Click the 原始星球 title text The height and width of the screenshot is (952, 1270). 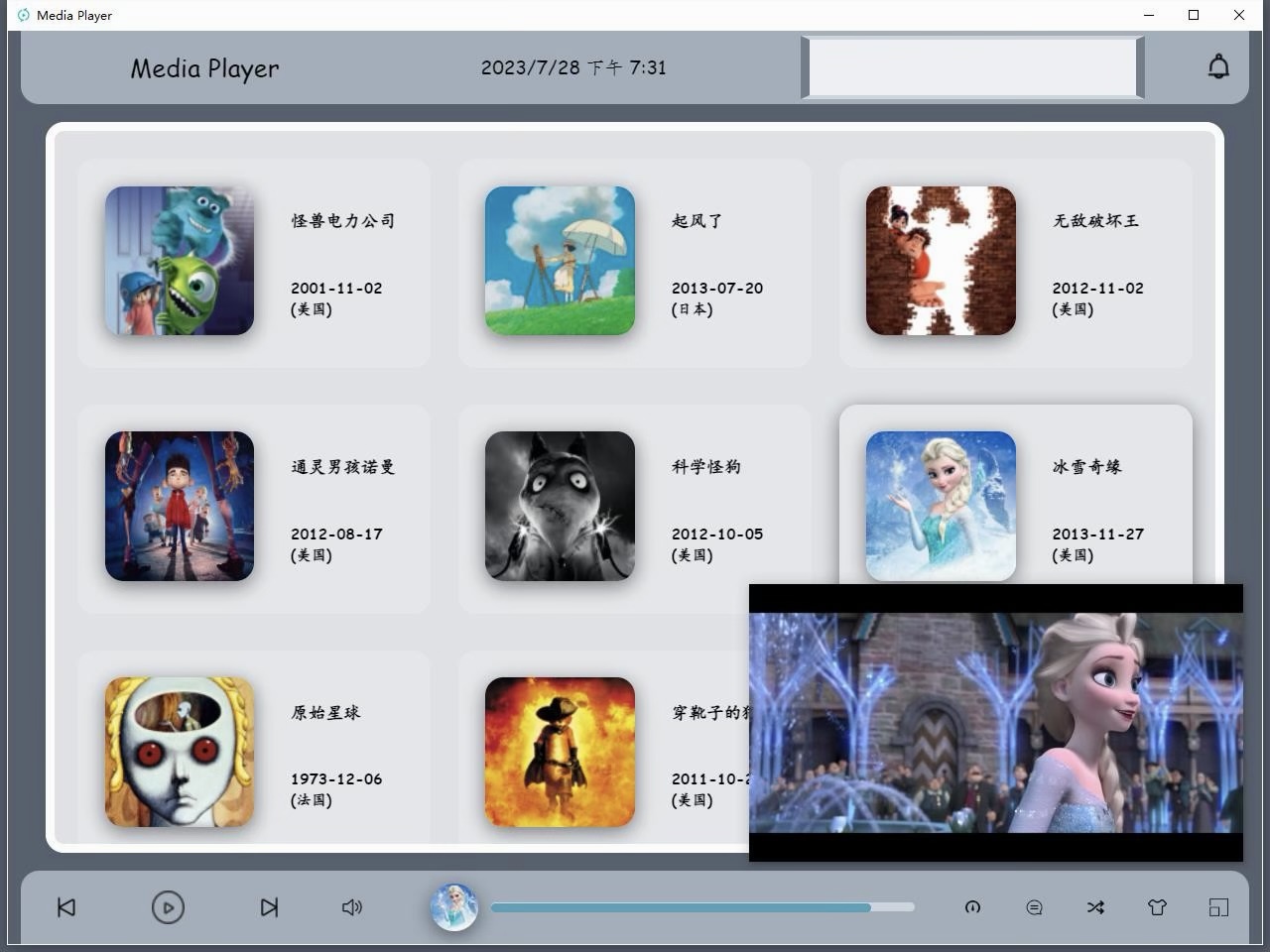tap(325, 713)
